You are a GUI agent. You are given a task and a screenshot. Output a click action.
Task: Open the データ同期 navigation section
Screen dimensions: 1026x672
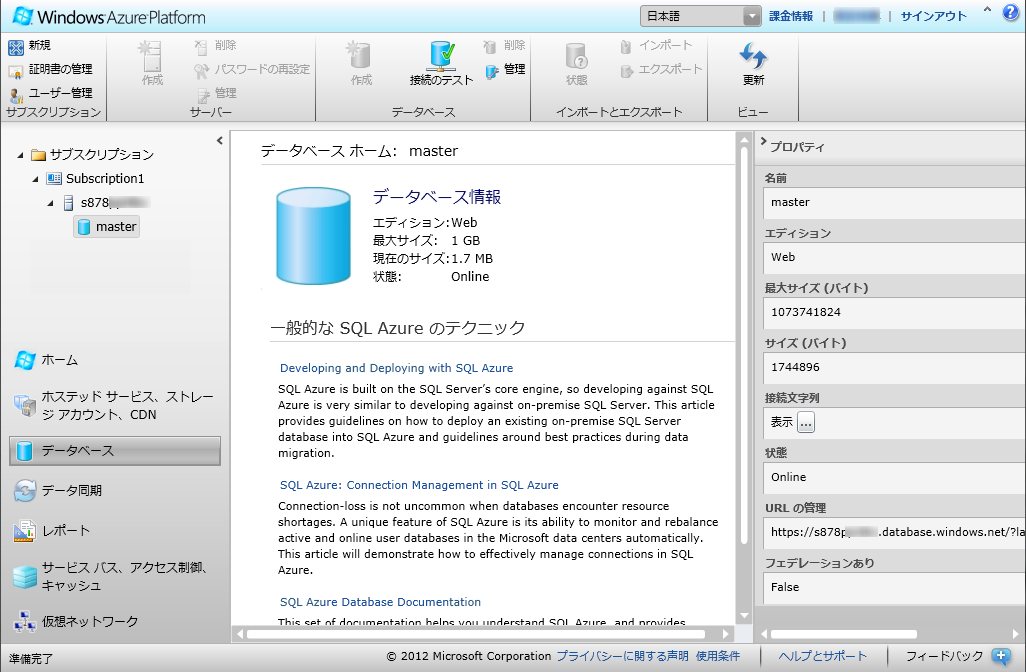pos(59,491)
